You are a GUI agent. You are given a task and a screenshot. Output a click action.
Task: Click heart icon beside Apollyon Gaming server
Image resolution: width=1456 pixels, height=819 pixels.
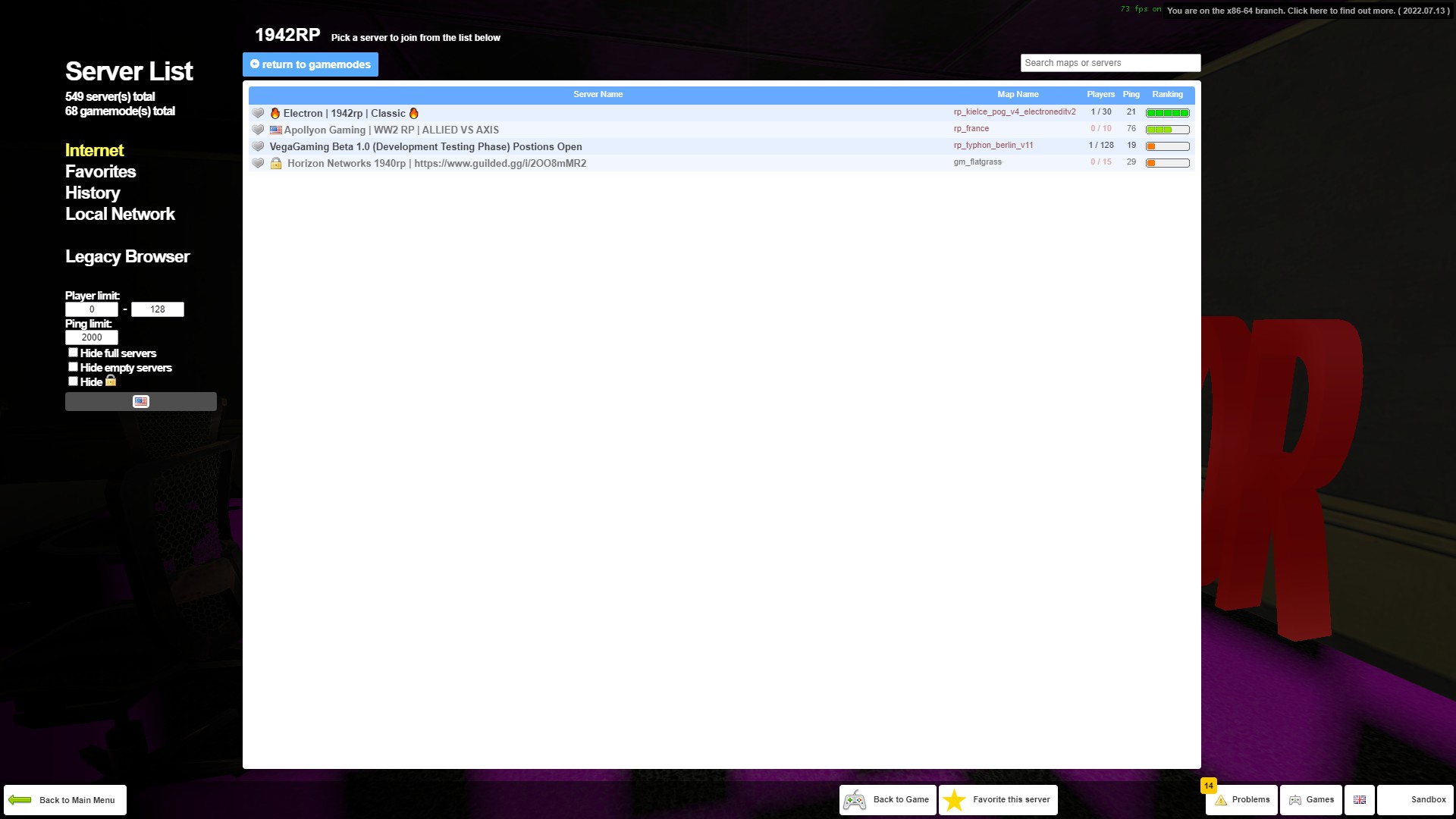pos(258,130)
